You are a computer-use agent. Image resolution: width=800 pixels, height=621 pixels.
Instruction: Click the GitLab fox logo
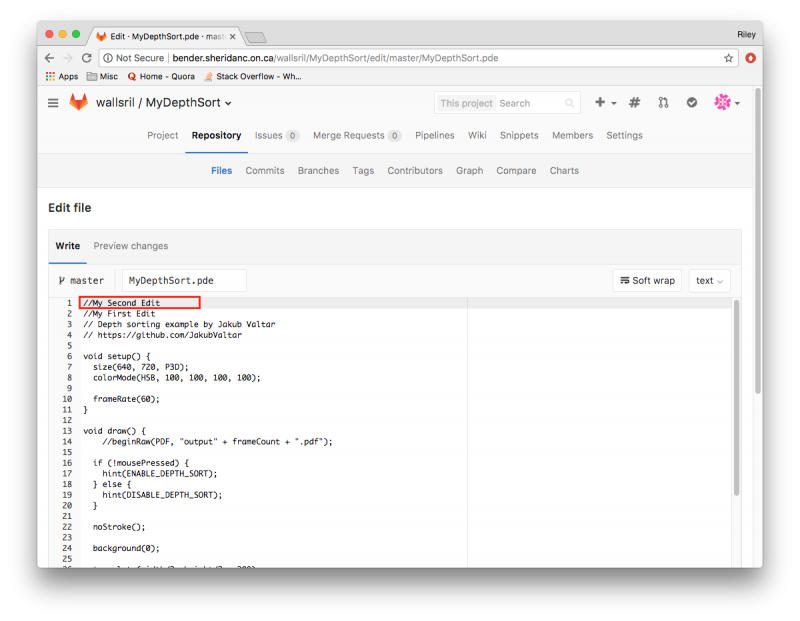coord(79,103)
